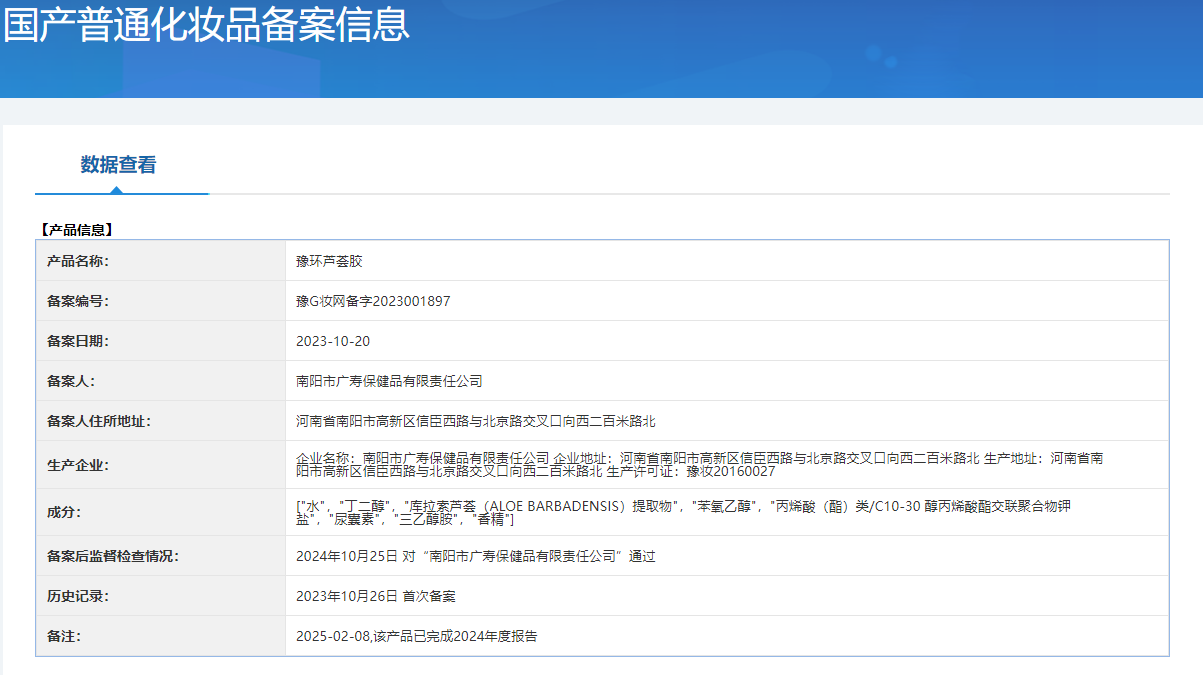Click the 2025-02-08 annual report remark text

click(416, 636)
